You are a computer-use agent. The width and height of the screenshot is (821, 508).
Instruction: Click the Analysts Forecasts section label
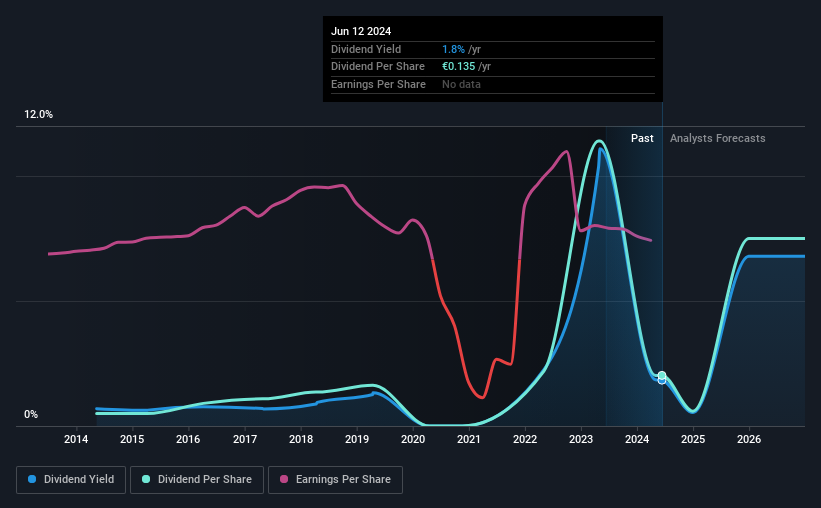tap(717, 138)
